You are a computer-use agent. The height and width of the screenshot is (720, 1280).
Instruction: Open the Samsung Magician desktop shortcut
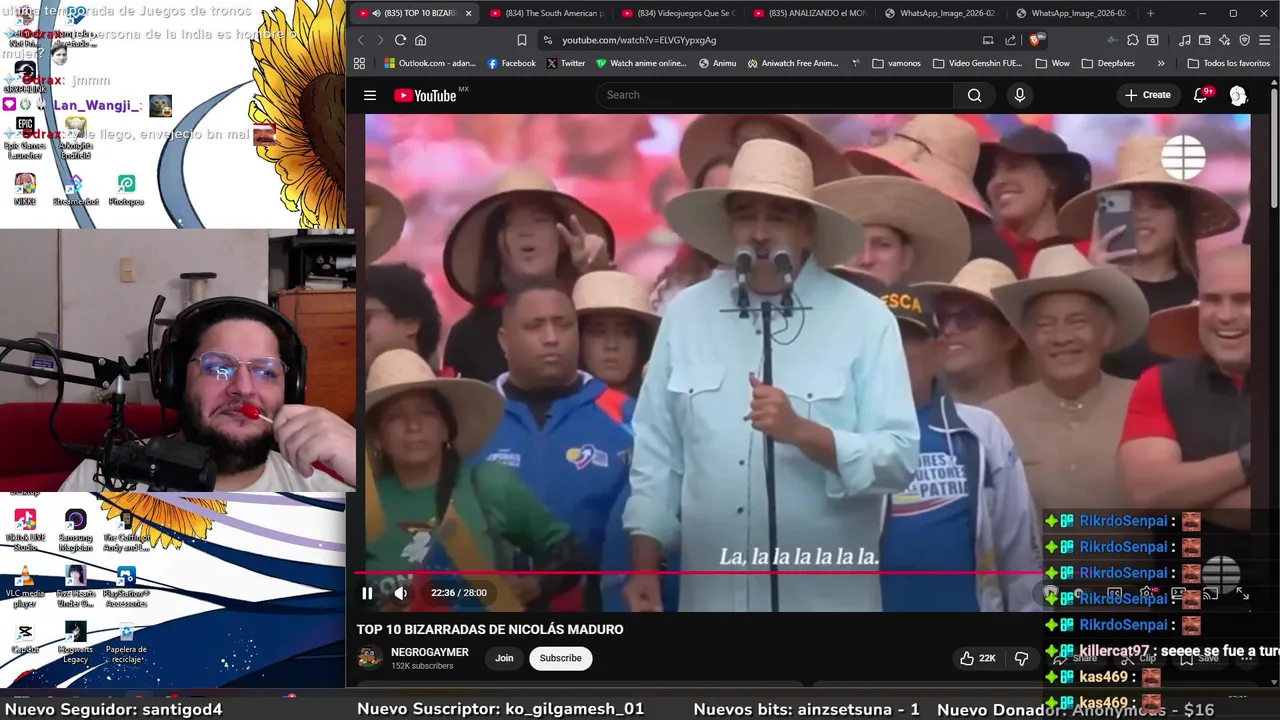(x=75, y=530)
